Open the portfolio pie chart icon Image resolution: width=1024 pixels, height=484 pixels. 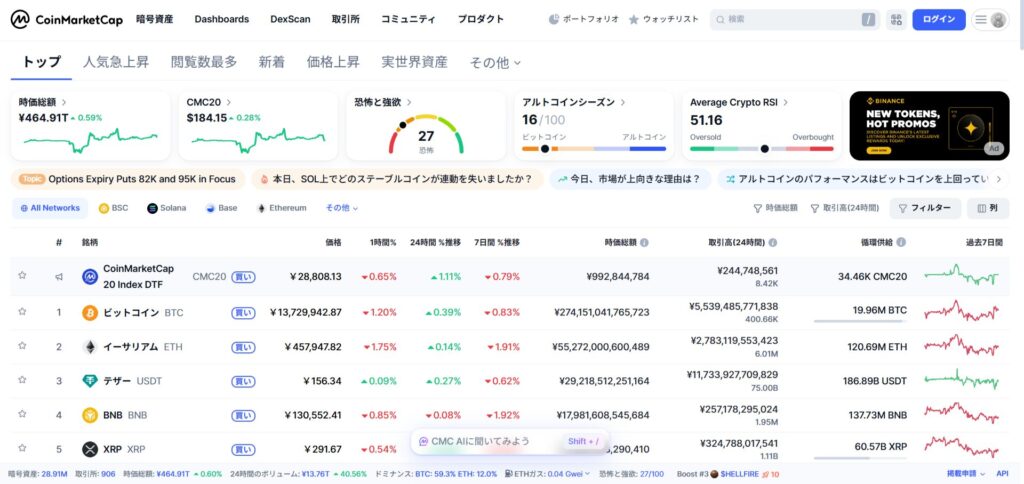pos(554,20)
